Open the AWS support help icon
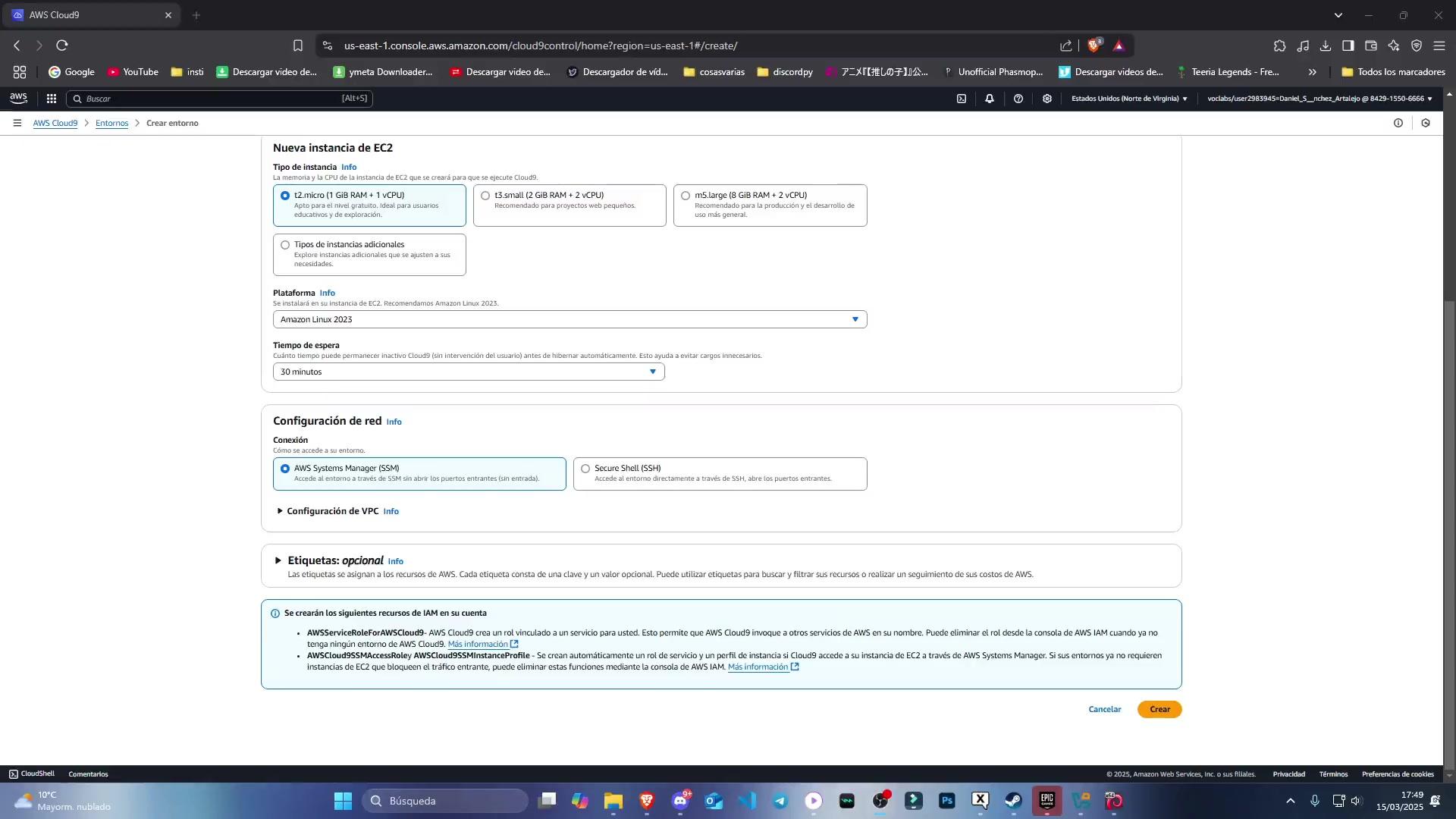 [x=1018, y=99]
